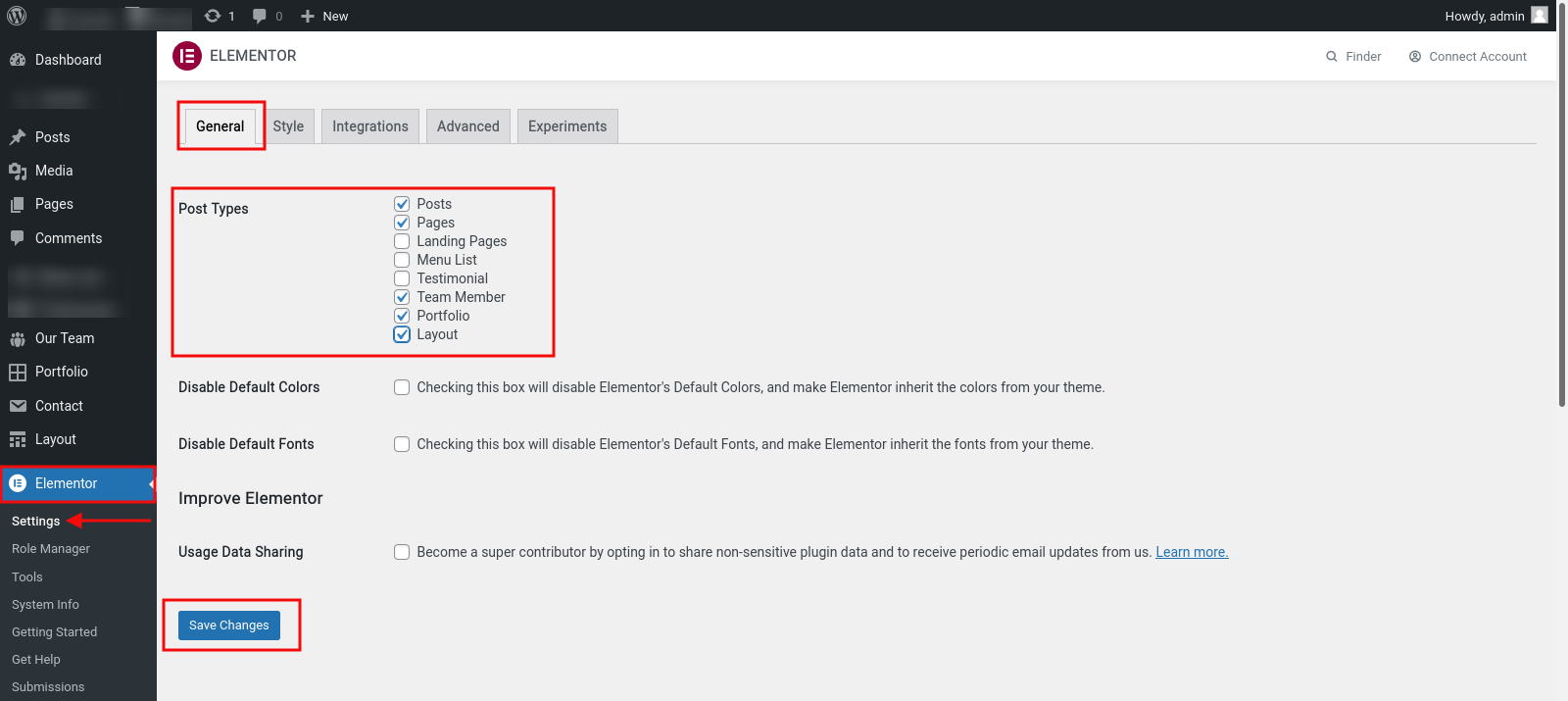Click the Finder search icon
This screenshot has height=701, width=1568.
point(1332,57)
